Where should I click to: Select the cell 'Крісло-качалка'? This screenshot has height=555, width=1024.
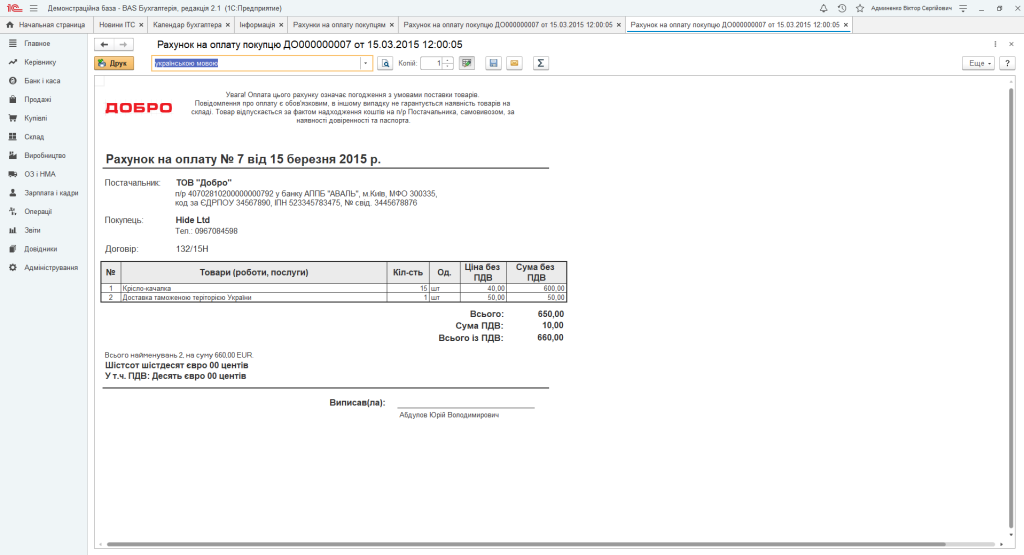pyautogui.click(x=254, y=288)
